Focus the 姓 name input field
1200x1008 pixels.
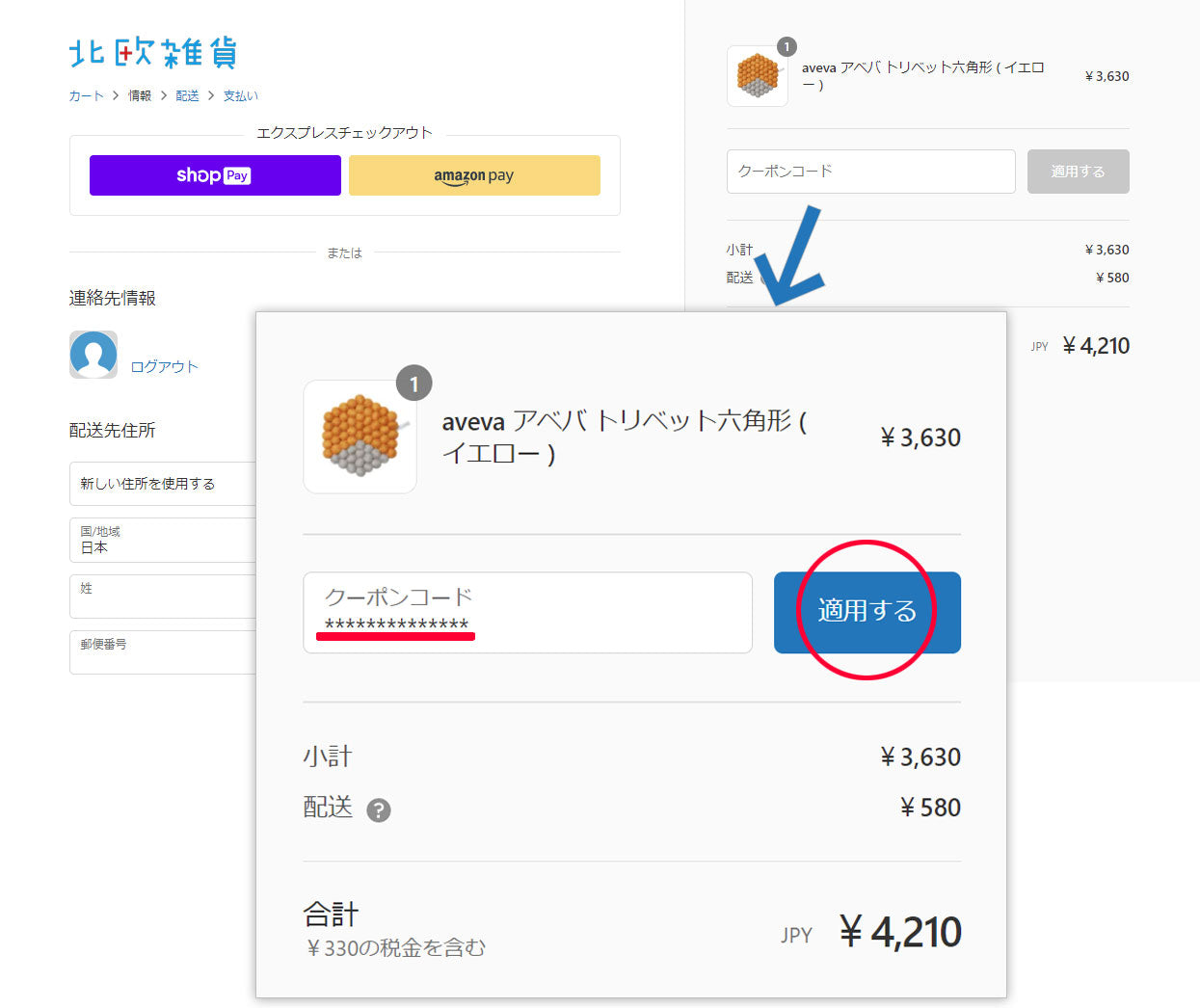click(162, 597)
